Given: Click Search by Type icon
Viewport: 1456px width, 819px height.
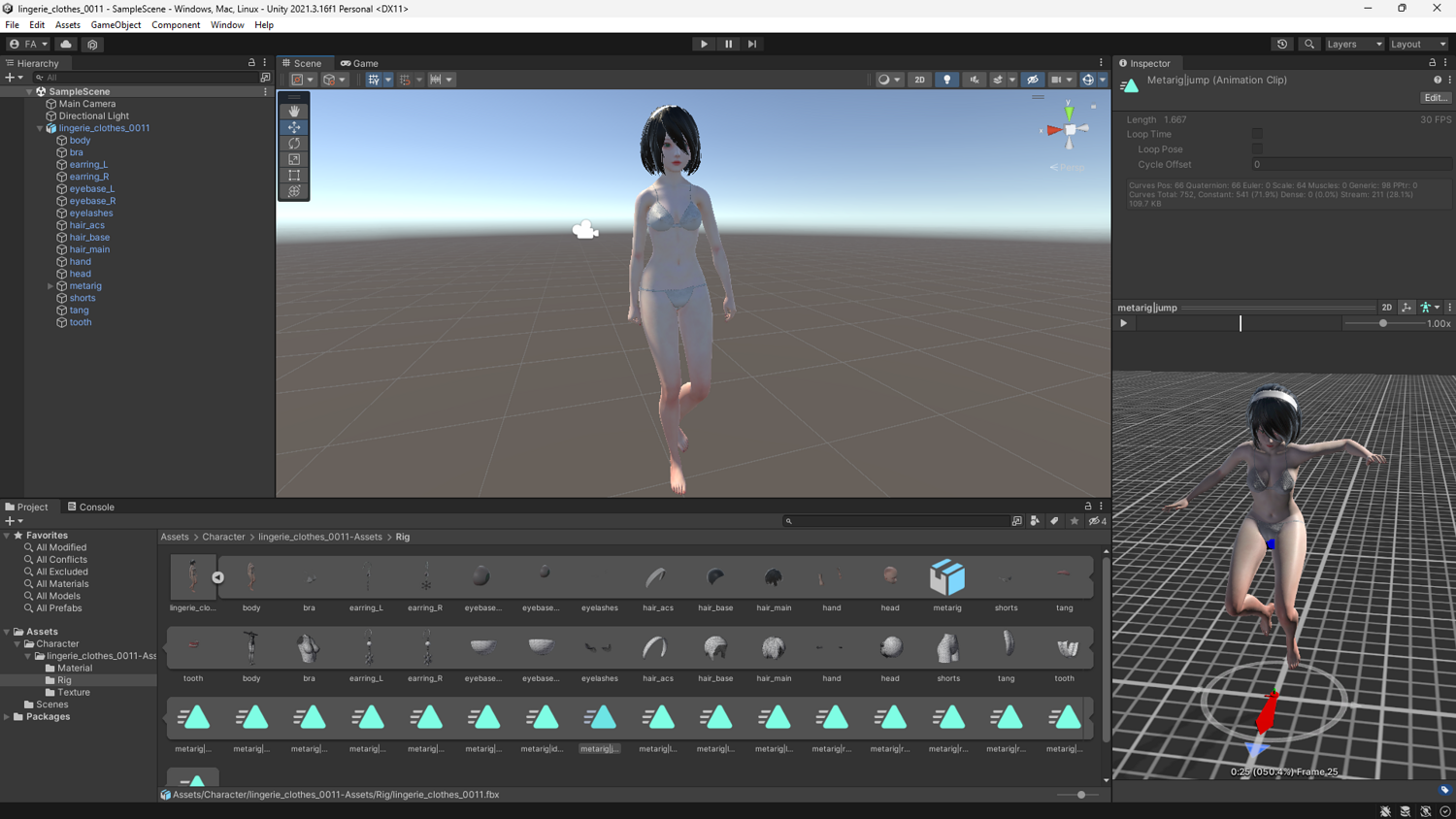Looking at the screenshot, I should [x=1035, y=521].
